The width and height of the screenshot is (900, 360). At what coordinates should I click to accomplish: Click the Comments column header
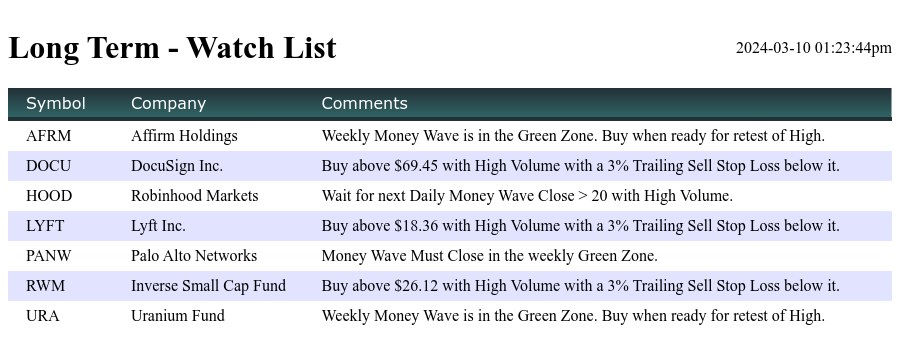click(364, 103)
